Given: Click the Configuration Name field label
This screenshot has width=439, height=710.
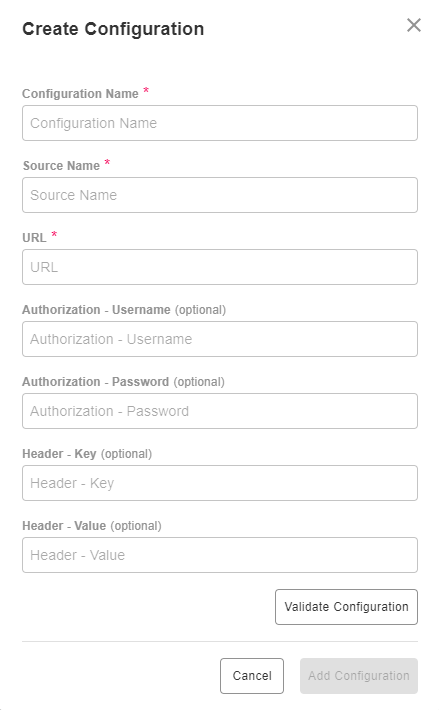Looking at the screenshot, I should 80,94.
